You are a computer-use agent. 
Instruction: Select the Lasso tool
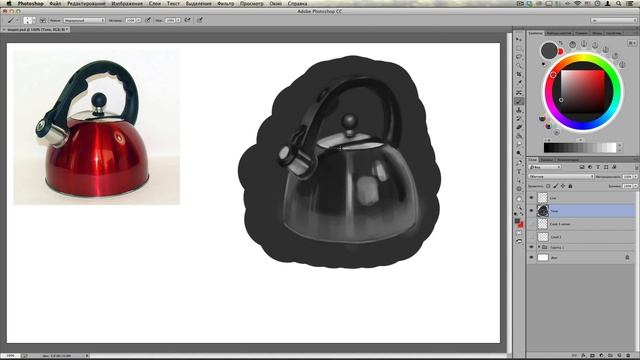click(x=519, y=57)
